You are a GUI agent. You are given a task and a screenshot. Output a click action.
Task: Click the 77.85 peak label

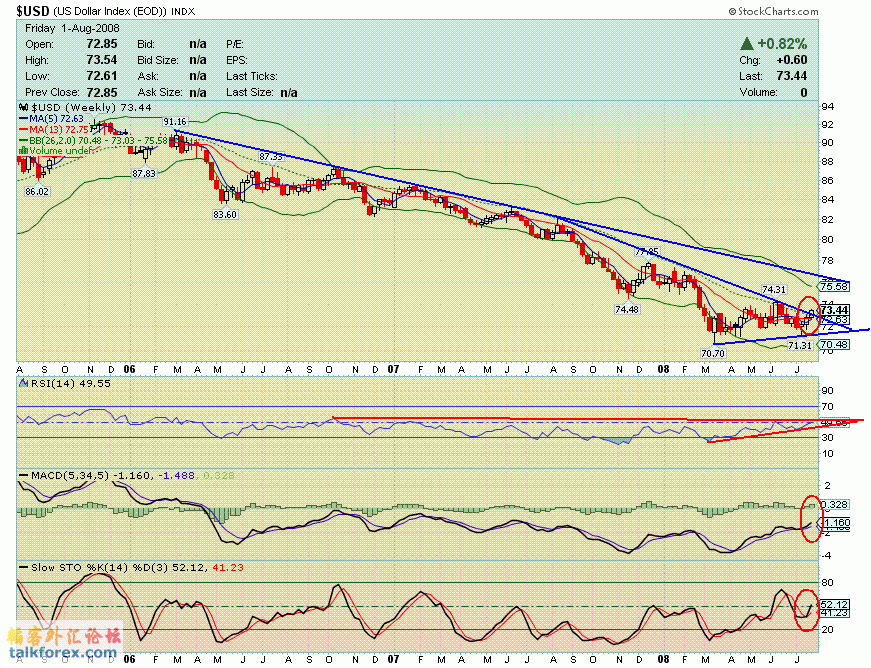click(647, 252)
